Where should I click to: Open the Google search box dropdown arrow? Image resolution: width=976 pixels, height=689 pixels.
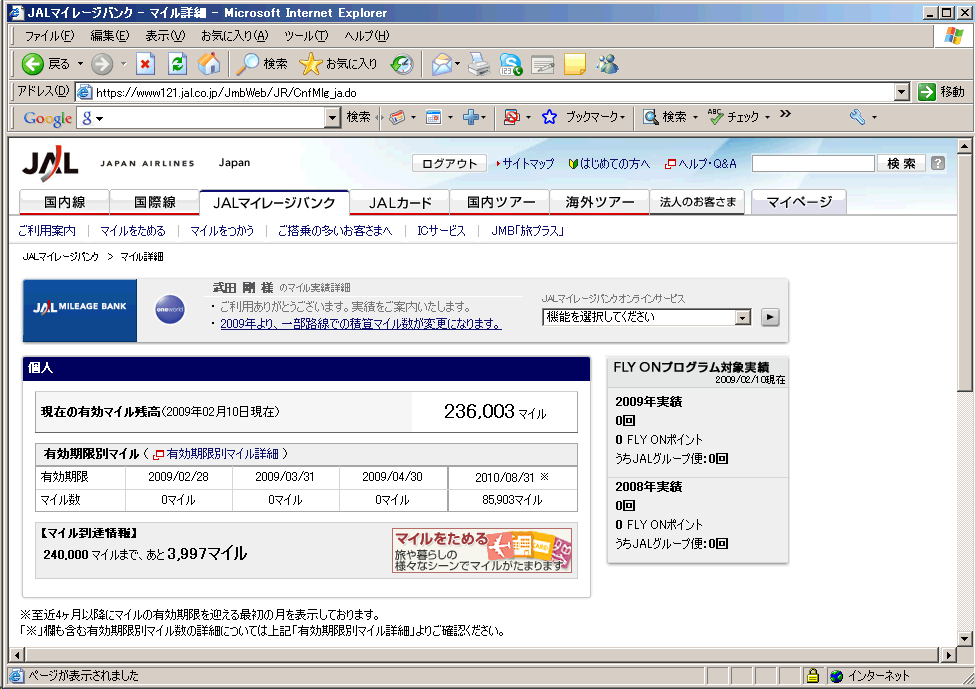point(332,117)
